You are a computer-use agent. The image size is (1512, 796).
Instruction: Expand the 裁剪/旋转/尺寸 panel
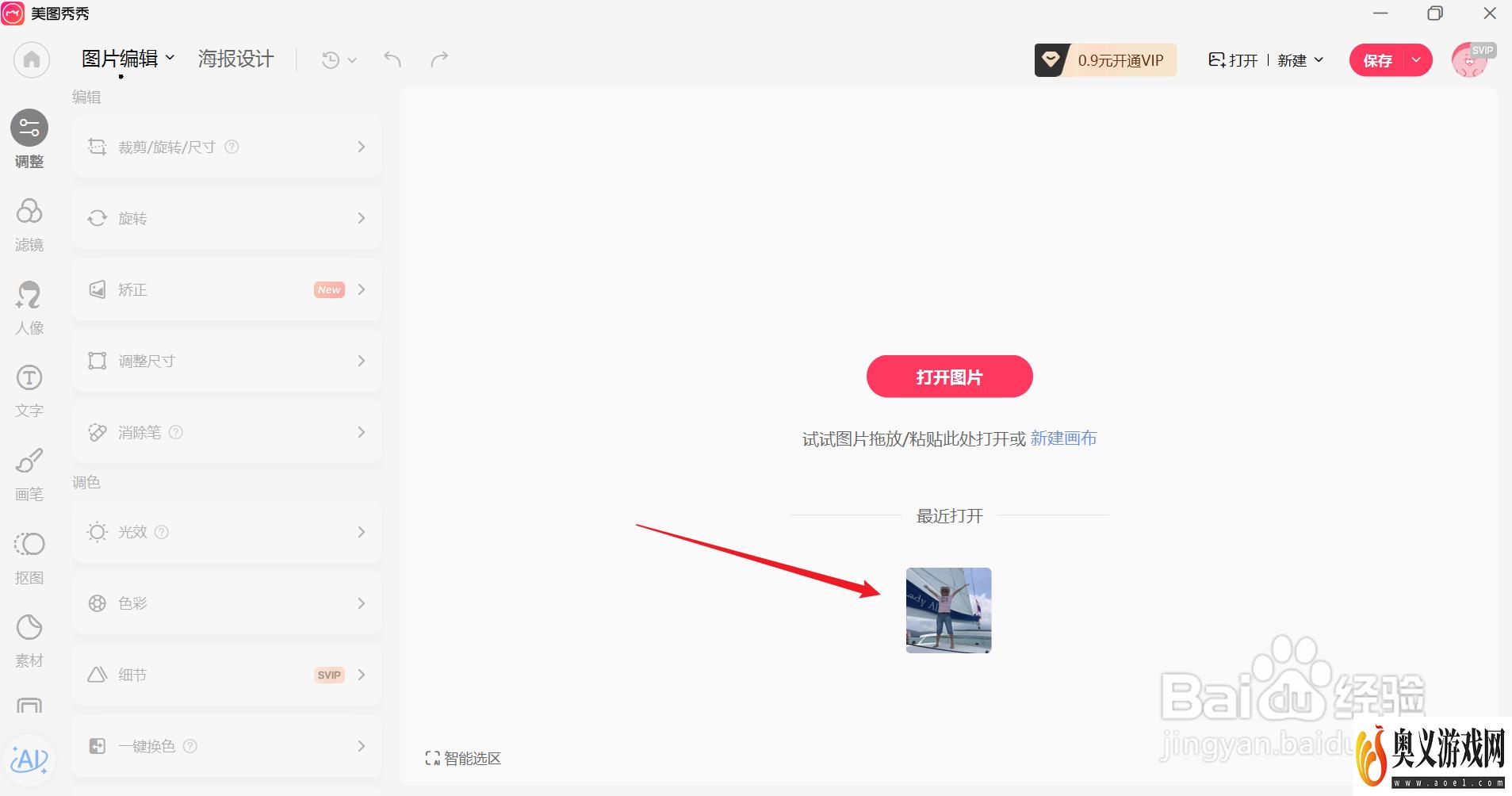227,147
